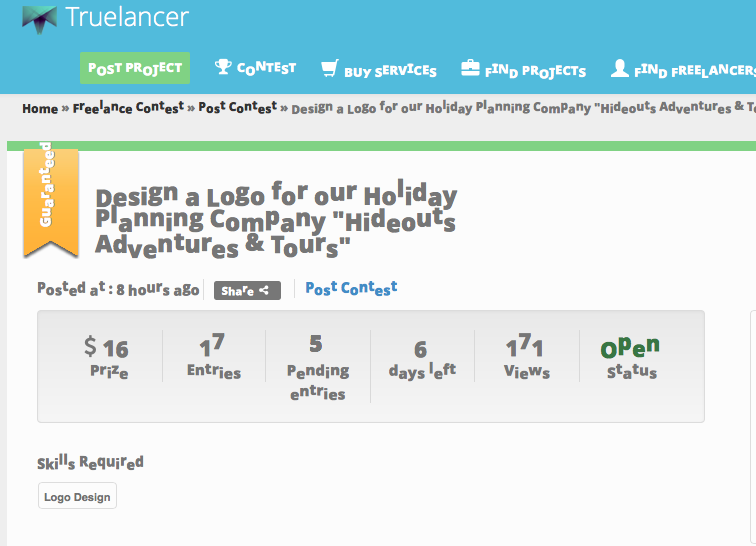This screenshot has width=756, height=546.
Task: Click the 6 days left stat
Action: coord(422,360)
